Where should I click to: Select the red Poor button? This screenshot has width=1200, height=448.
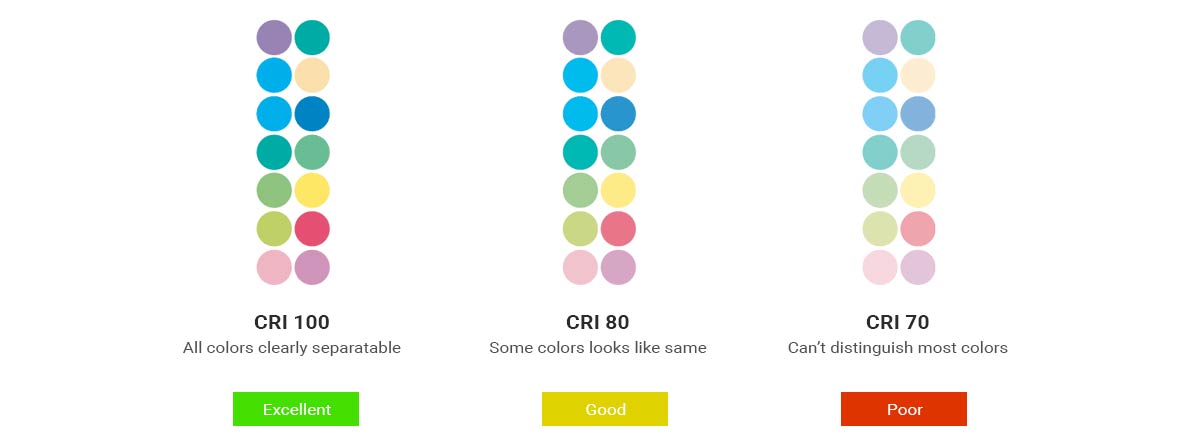(904, 409)
